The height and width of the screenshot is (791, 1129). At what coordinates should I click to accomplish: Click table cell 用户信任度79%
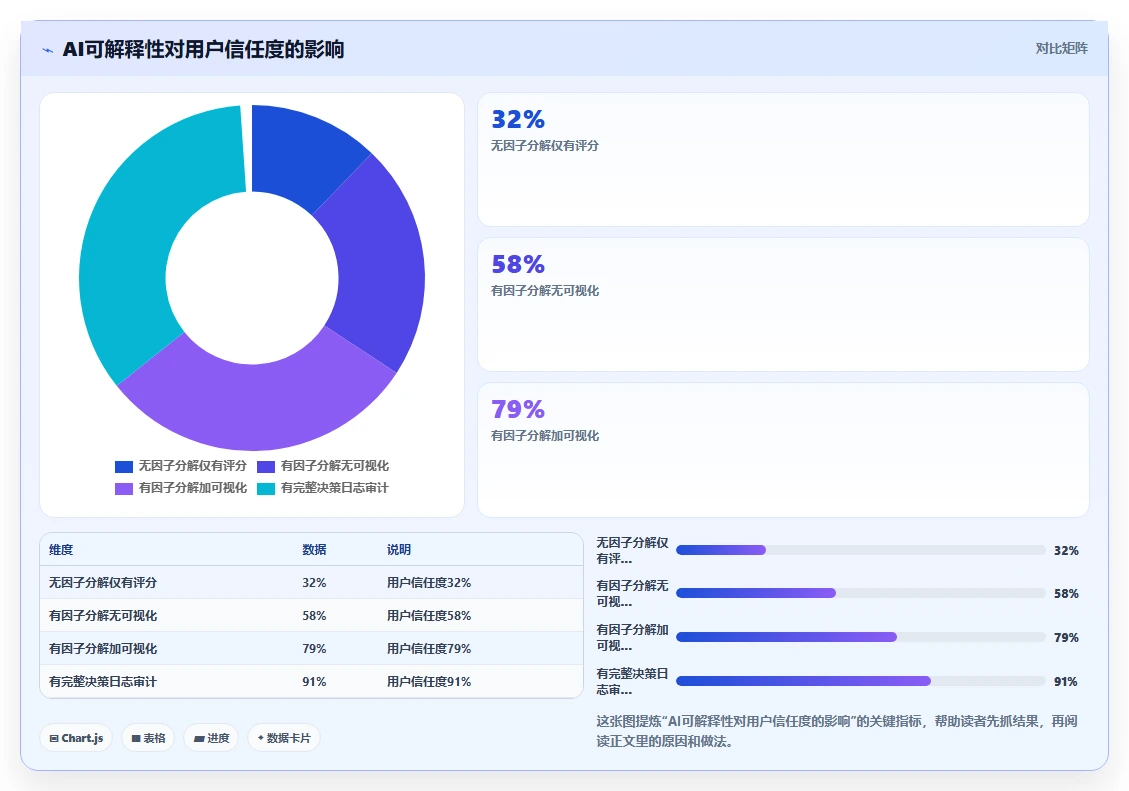click(x=429, y=648)
